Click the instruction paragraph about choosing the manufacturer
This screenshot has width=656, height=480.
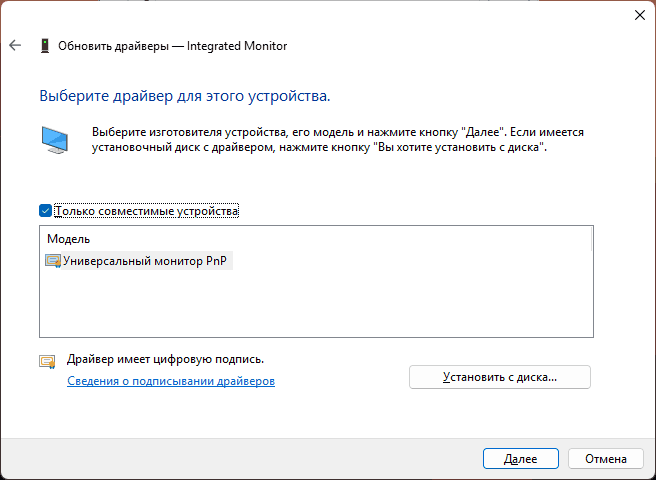[x=337, y=139]
